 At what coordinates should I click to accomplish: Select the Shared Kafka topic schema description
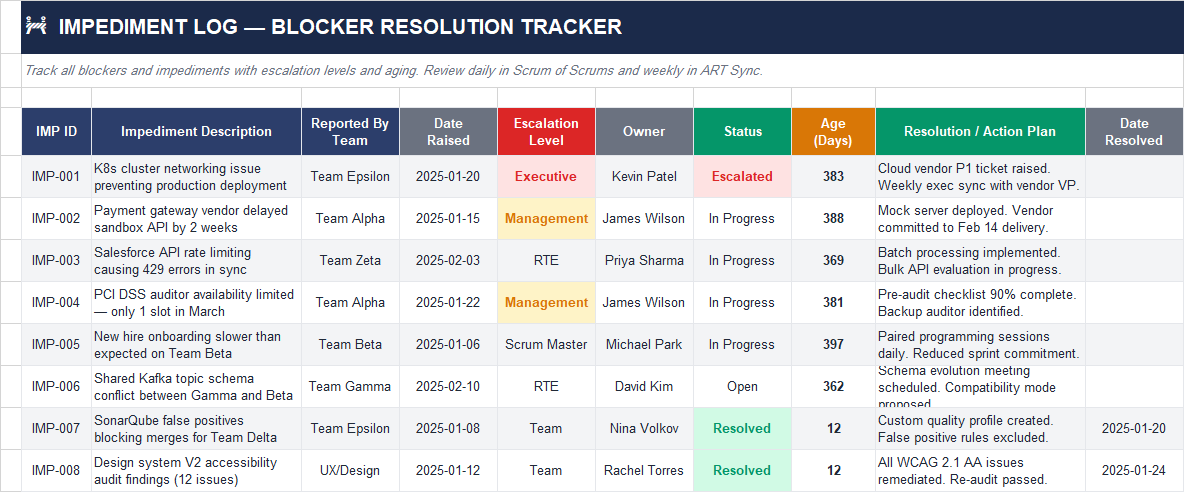(196, 386)
